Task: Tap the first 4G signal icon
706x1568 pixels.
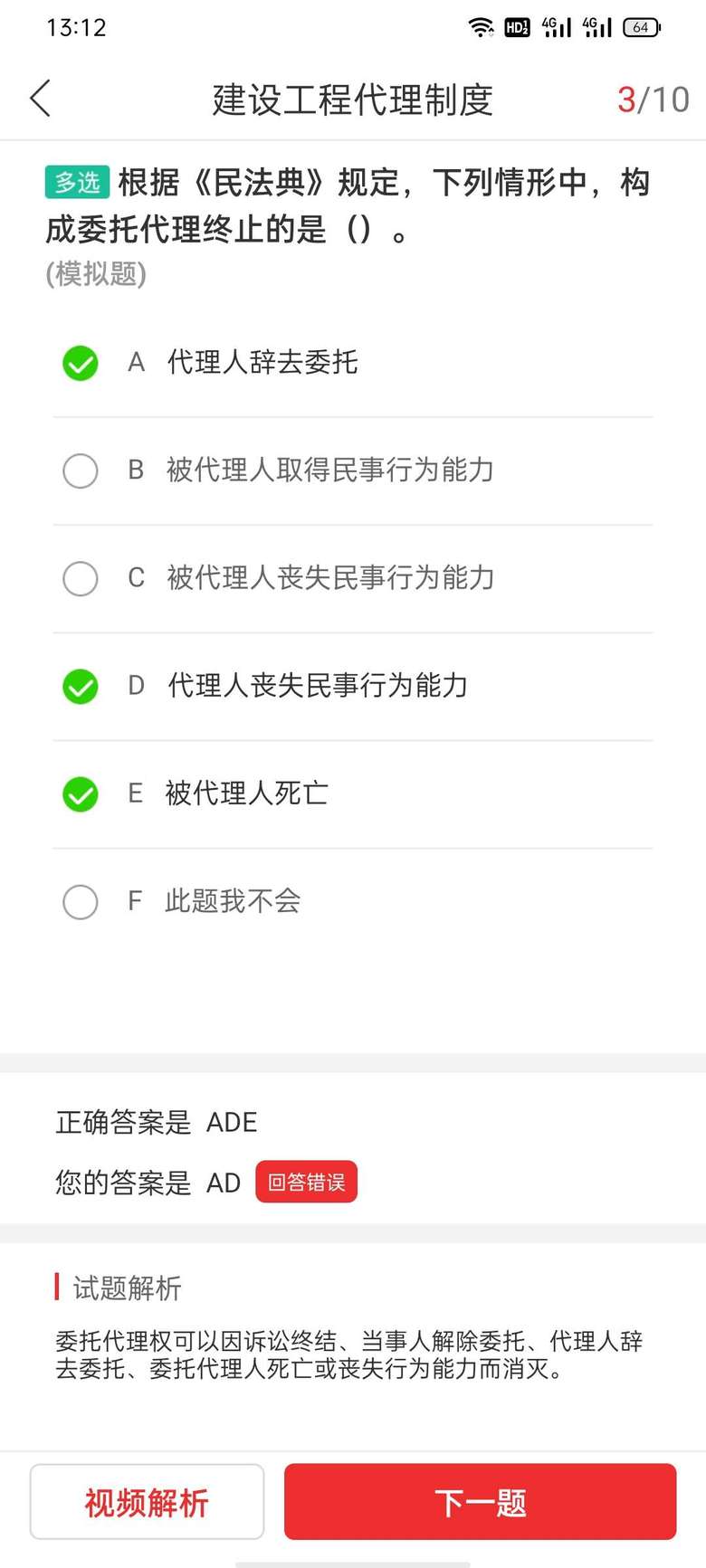Action: [x=557, y=27]
